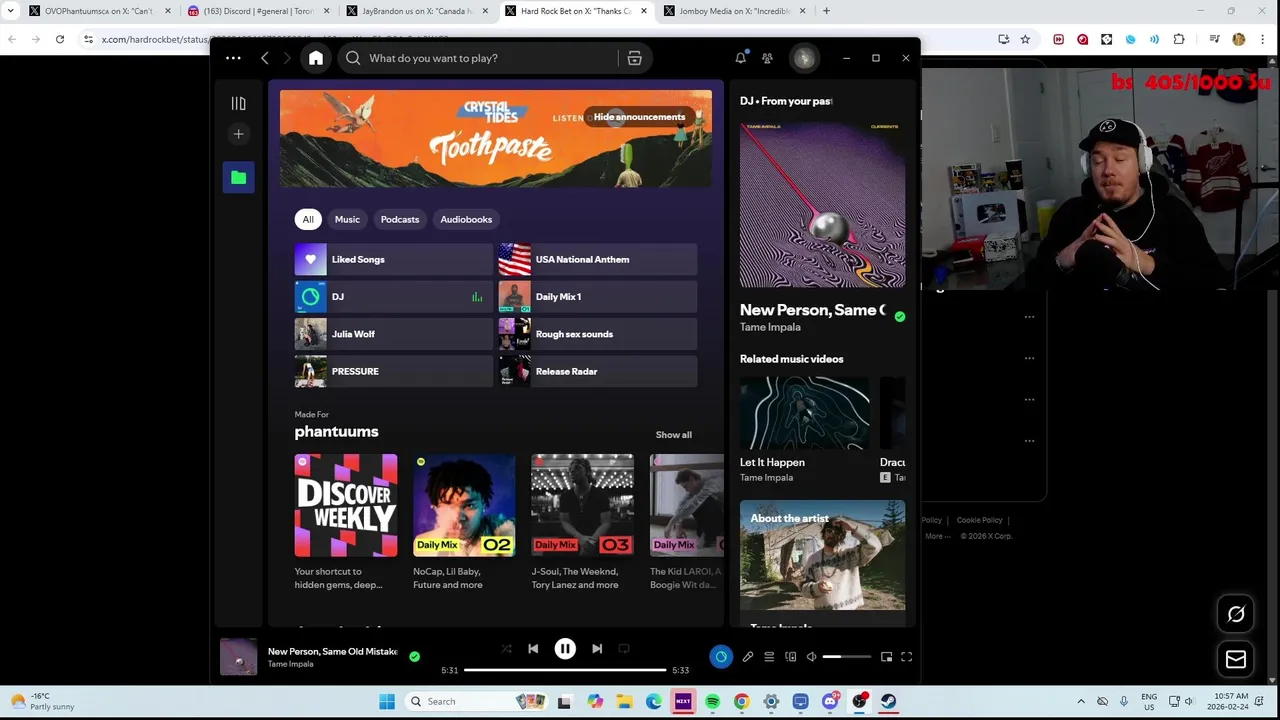Viewport: 1280px width, 720px height.
Task: Toggle the Queue view icon
Action: pos(769,657)
